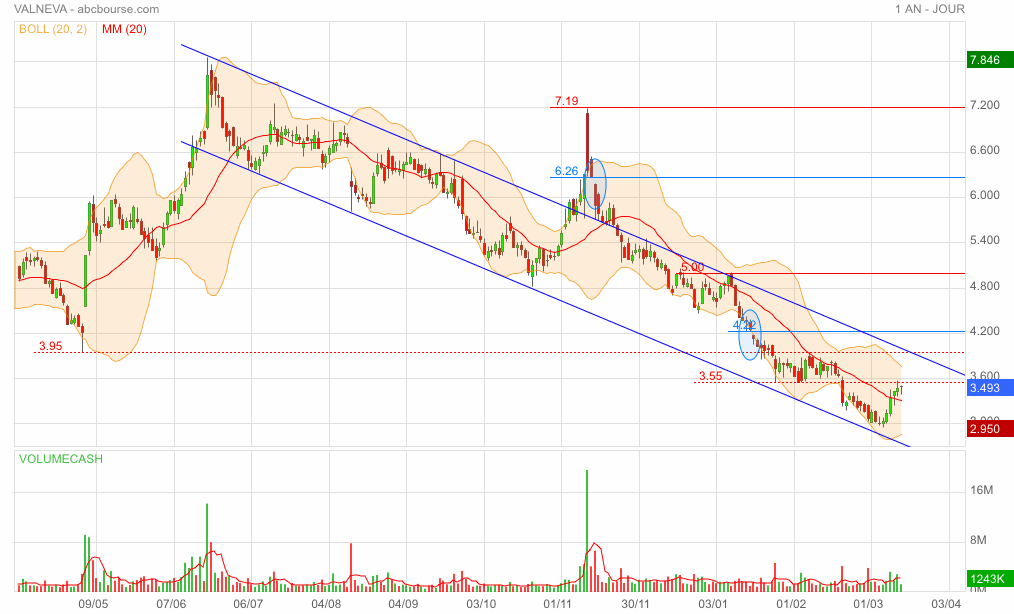Click the blue 3.493 current price tag
The image size is (1014, 614).
coord(989,388)
